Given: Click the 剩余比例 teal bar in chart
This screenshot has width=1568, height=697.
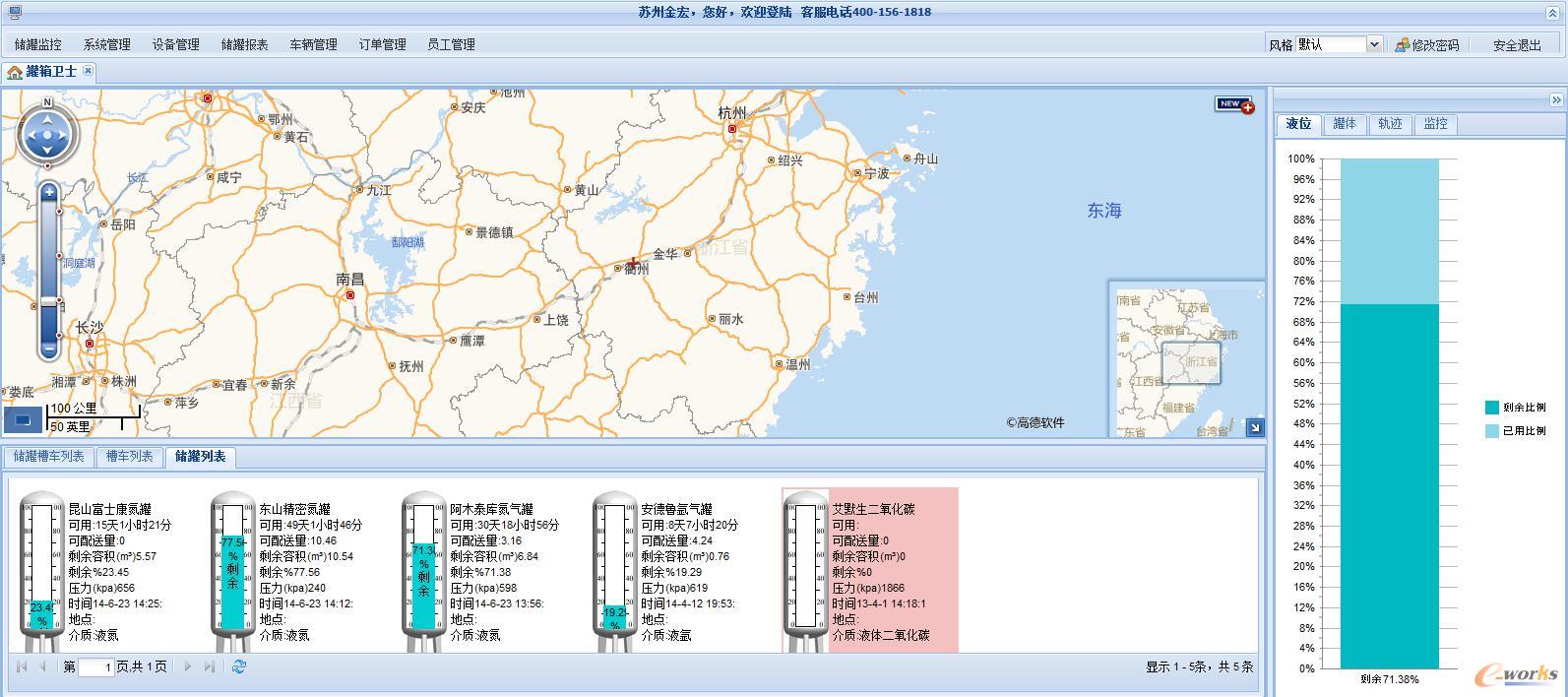Looking at the screenshot, I should [1389, 486].
